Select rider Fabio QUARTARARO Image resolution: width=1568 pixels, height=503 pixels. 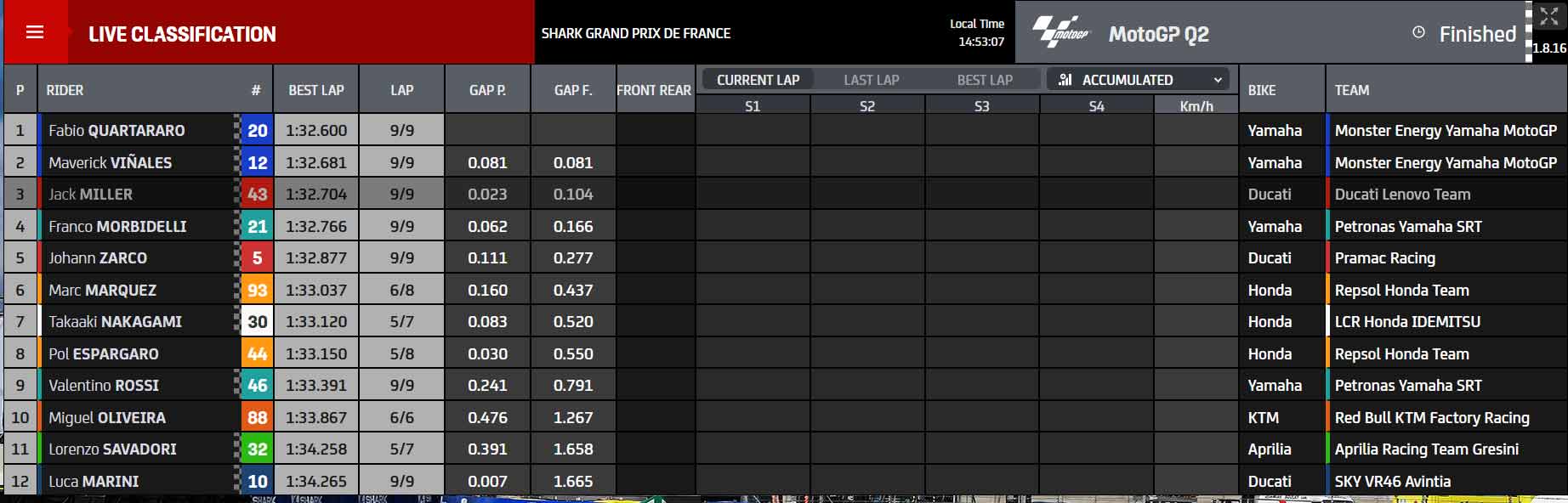pyautogui.click(x=116, y=130)
